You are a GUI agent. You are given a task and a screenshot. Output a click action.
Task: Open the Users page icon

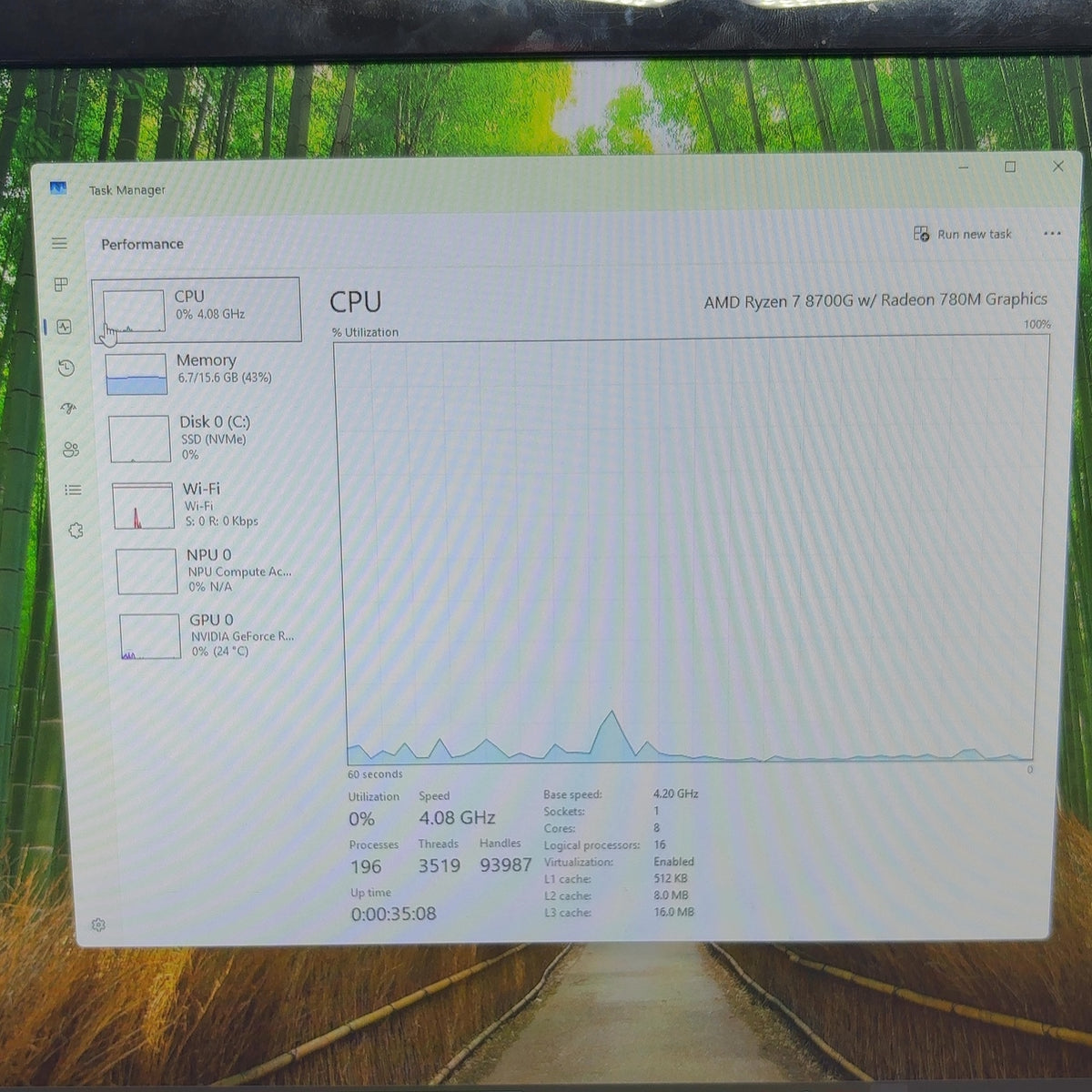point(70,450)
